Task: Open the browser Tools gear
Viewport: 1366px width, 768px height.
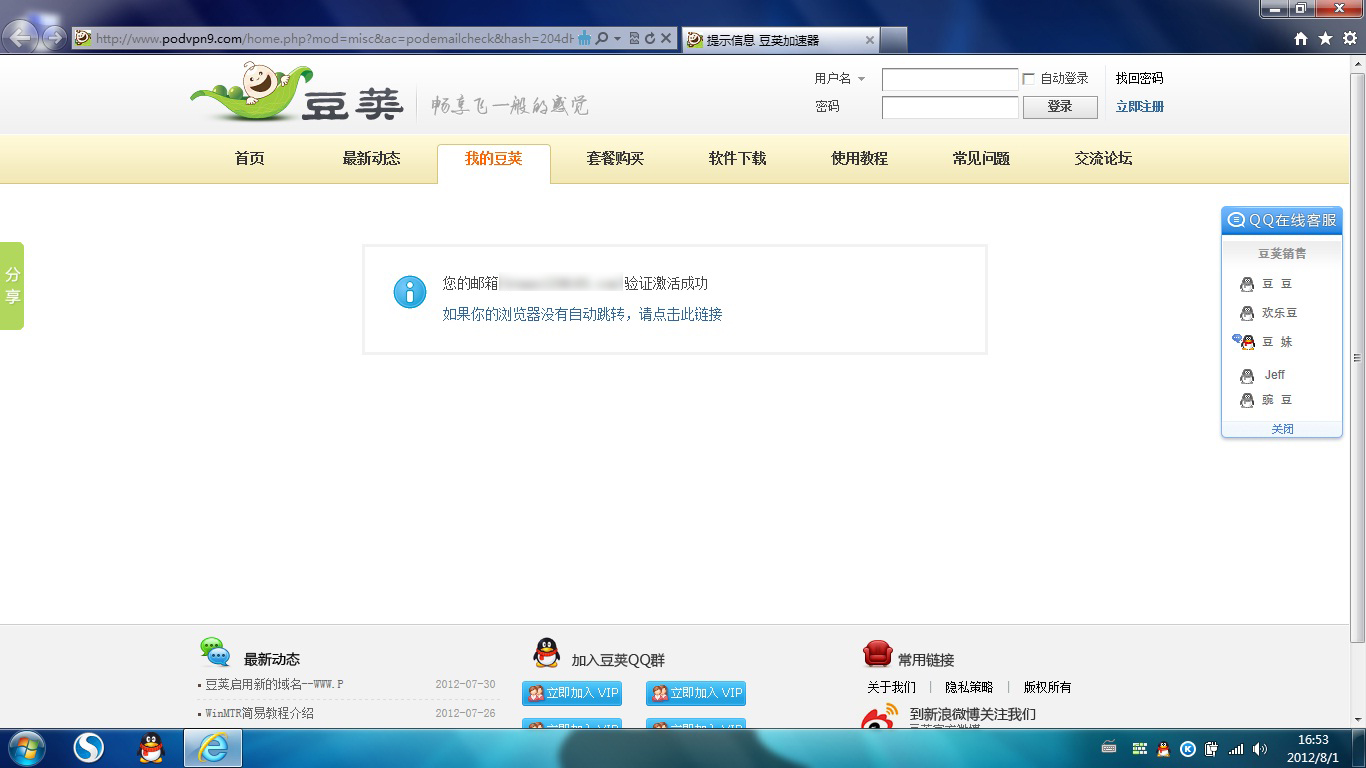Action: click(1349, 39)
